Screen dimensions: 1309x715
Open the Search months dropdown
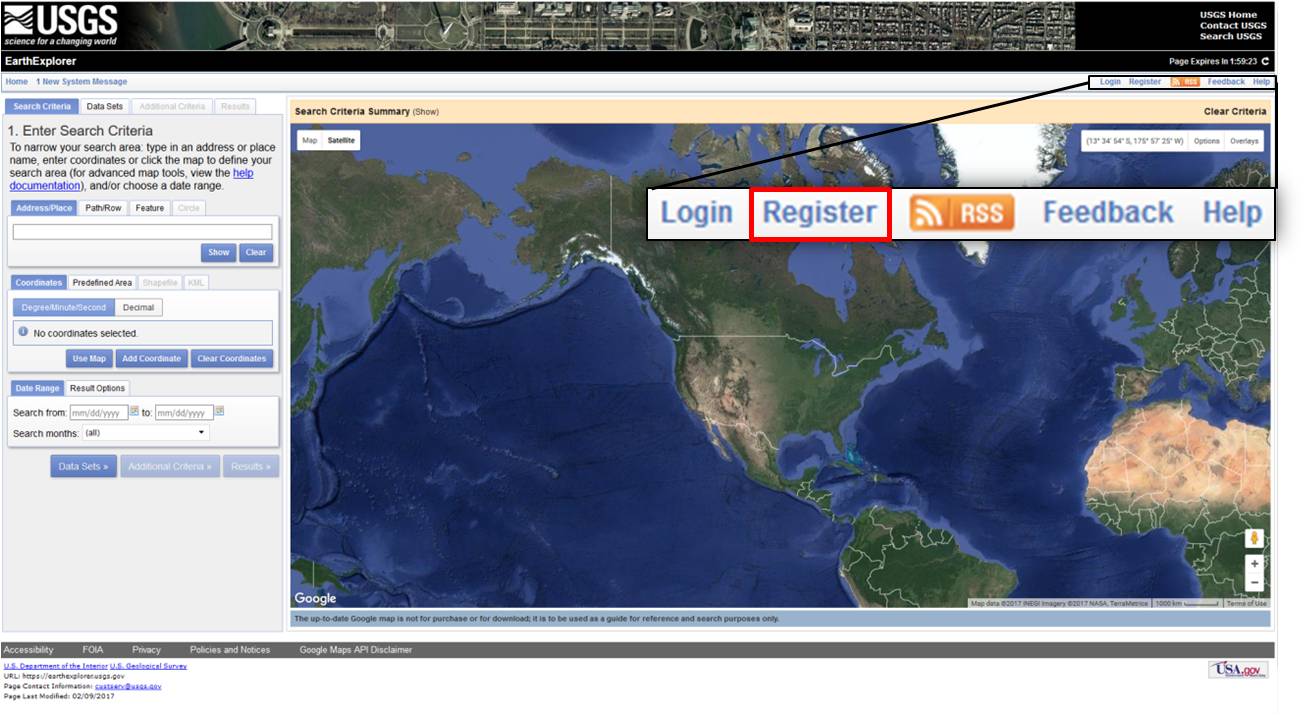tap(146, 433)
